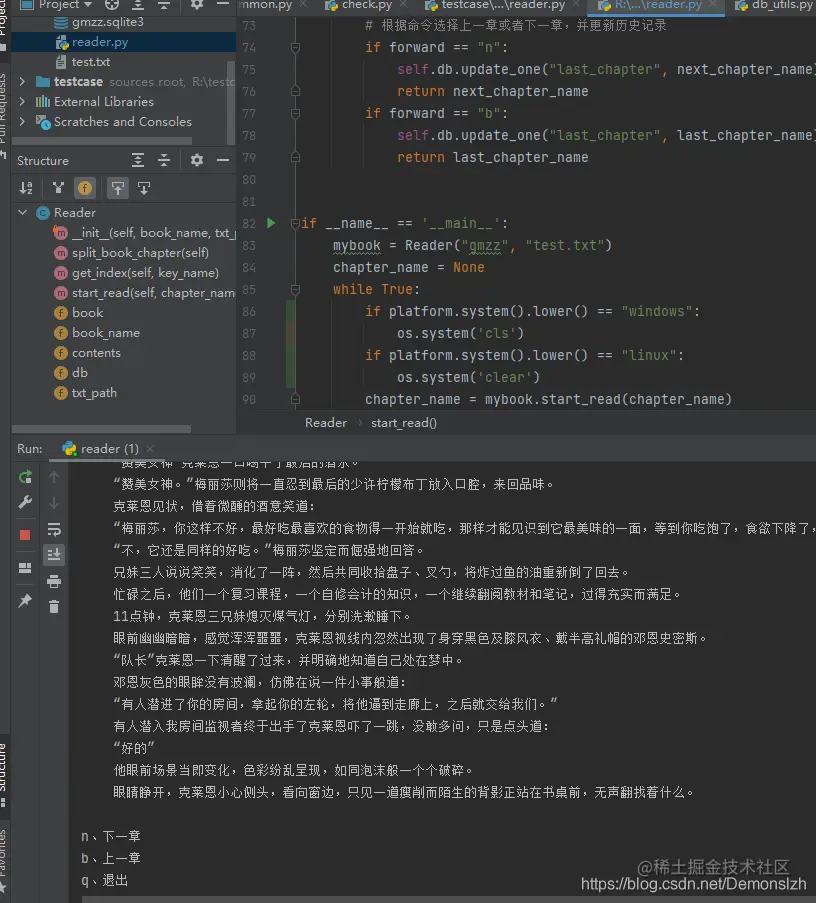
Task: Toggle showing fields in the Structure view
Action: coord(84,188)
